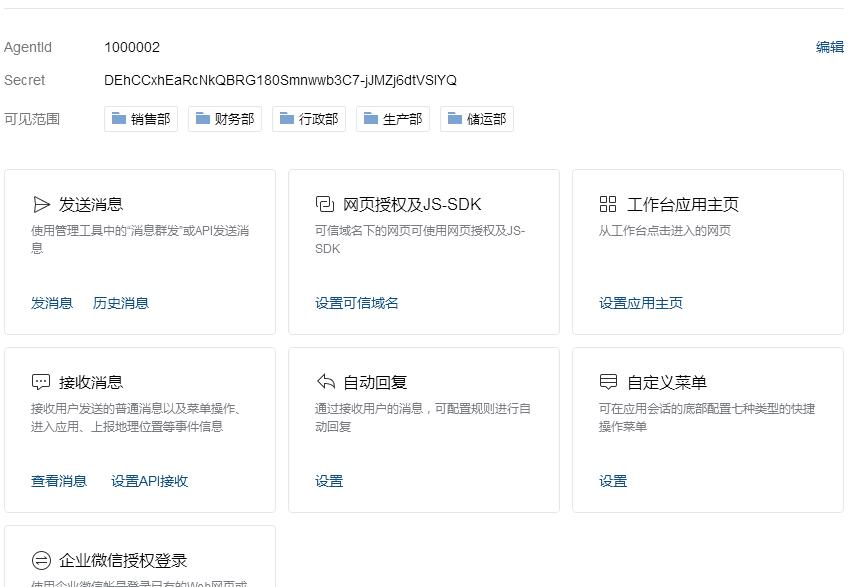853x587 pixels.
Task: Open the 历史消息 link
Action: (120, 303)
